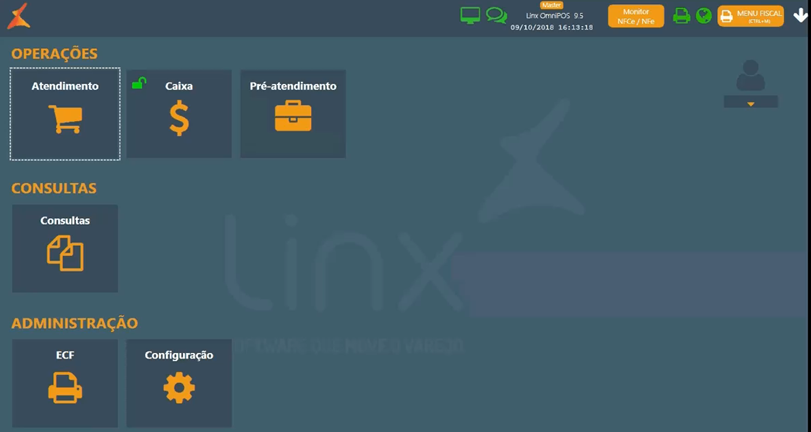Click the ADMINISTRAÇÃO section heading
The width and height of the screenshot is (811, 432).
(74, 323)
